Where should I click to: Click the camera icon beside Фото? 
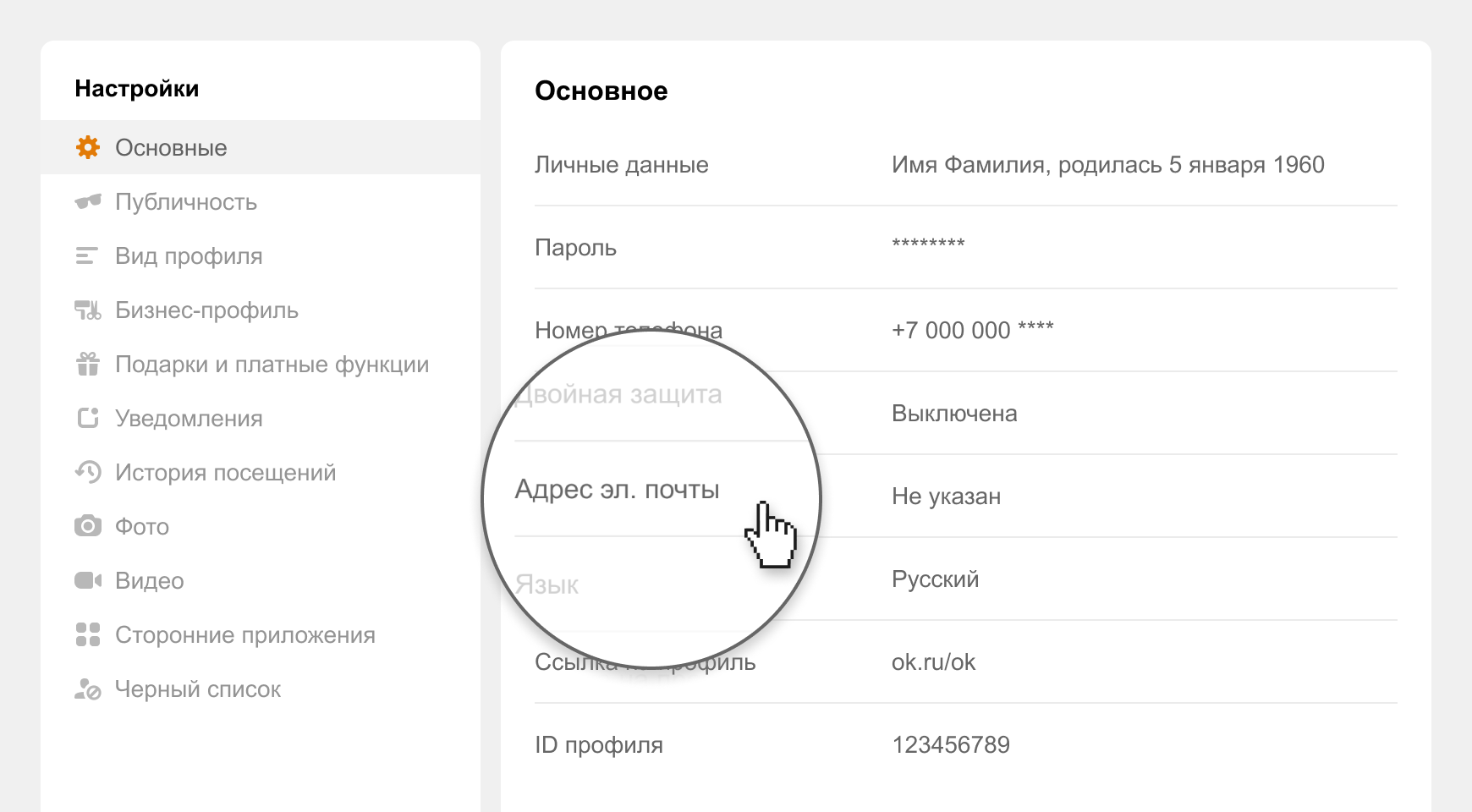point(88,526)
